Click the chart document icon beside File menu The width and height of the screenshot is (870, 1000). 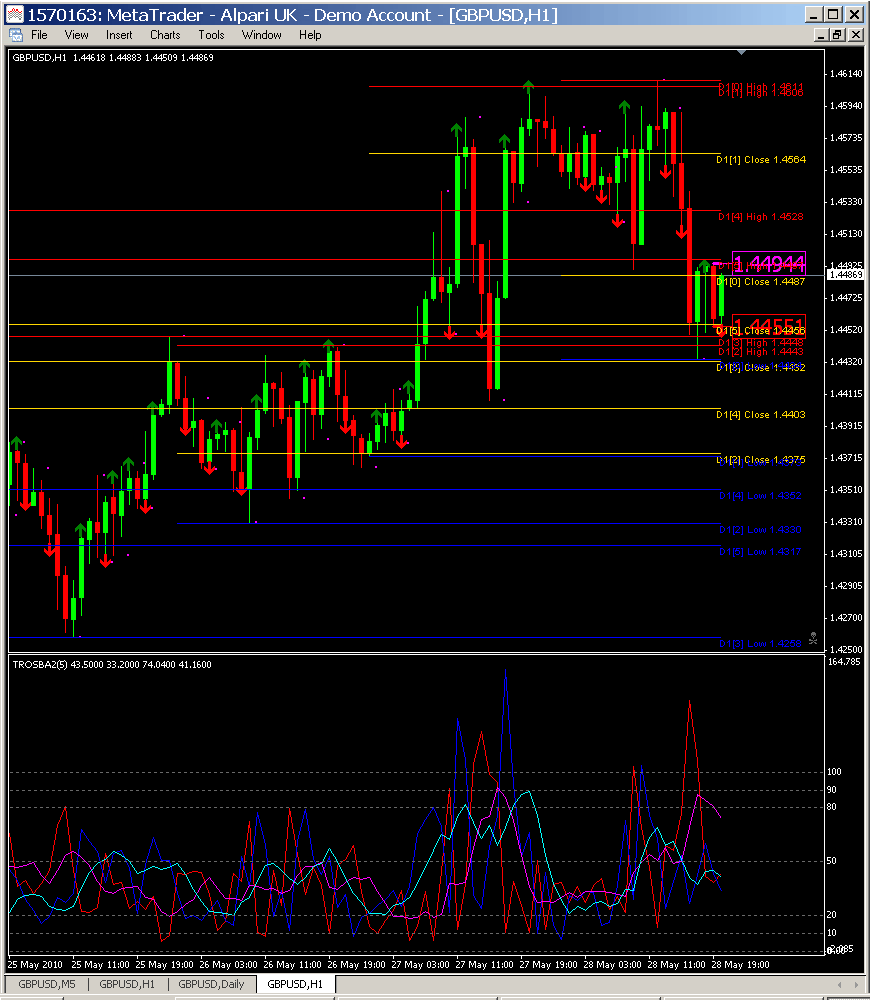point(15,35)
